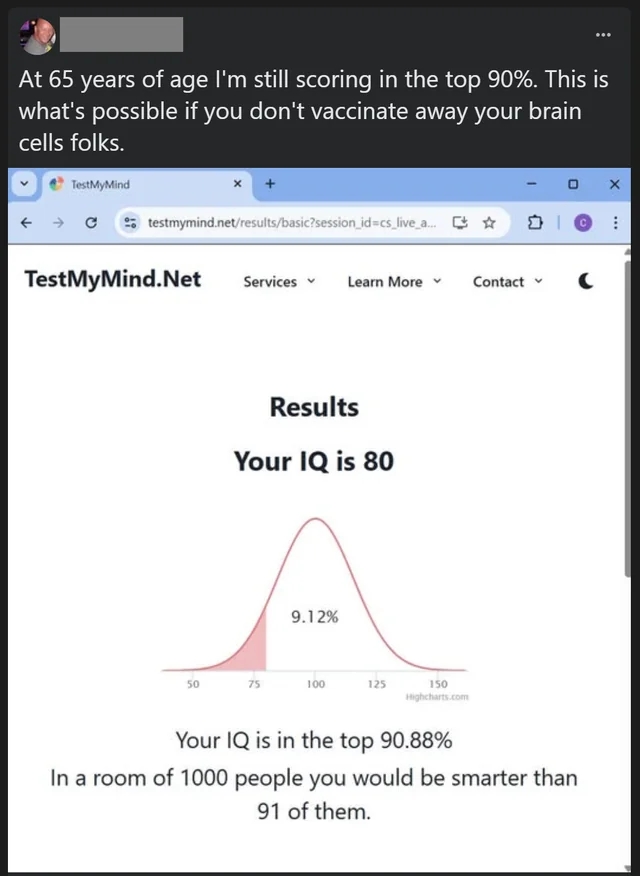640x876 pixels.
Task: Click the testmymind.net URL address field
Action: (x=292, y=223)
